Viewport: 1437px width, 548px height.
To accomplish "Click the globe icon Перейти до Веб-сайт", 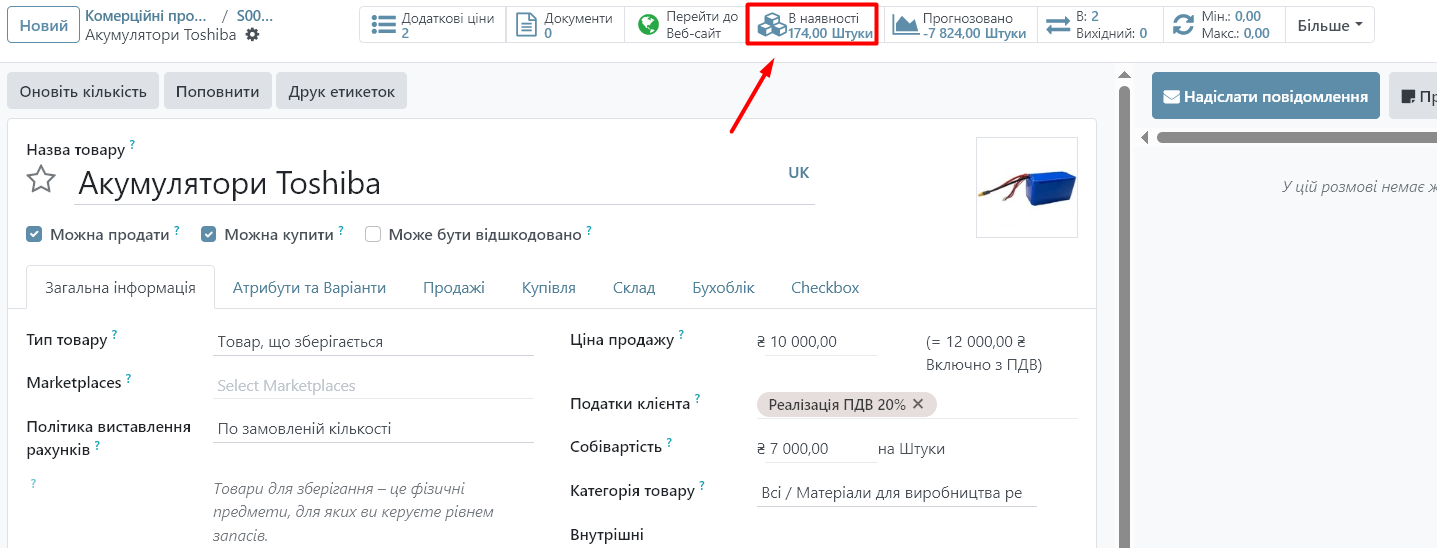I will pyautogui.click(x=649, y=25).
